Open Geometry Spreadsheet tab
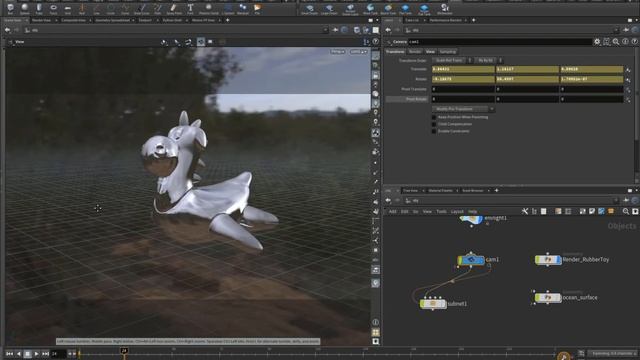This screenshot has width=640, height=360. coord(112,20)
